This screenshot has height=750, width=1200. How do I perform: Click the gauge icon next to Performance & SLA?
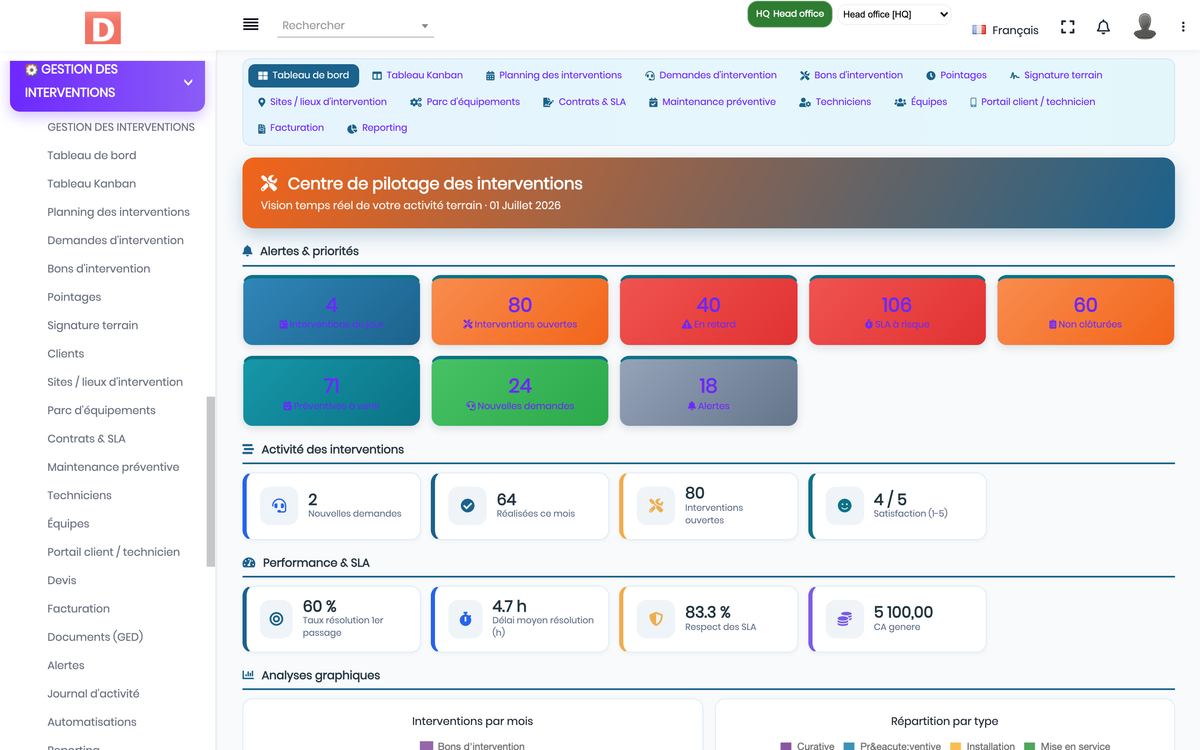point(249,563)
